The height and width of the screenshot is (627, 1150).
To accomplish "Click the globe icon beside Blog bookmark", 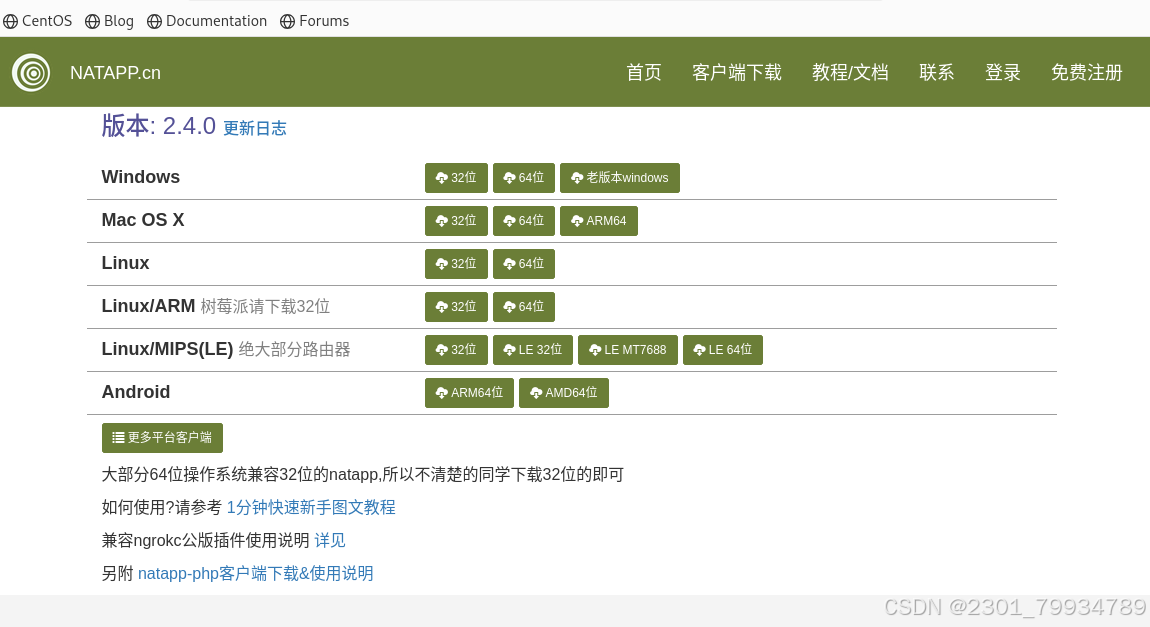I will click(x=92, y=22).
